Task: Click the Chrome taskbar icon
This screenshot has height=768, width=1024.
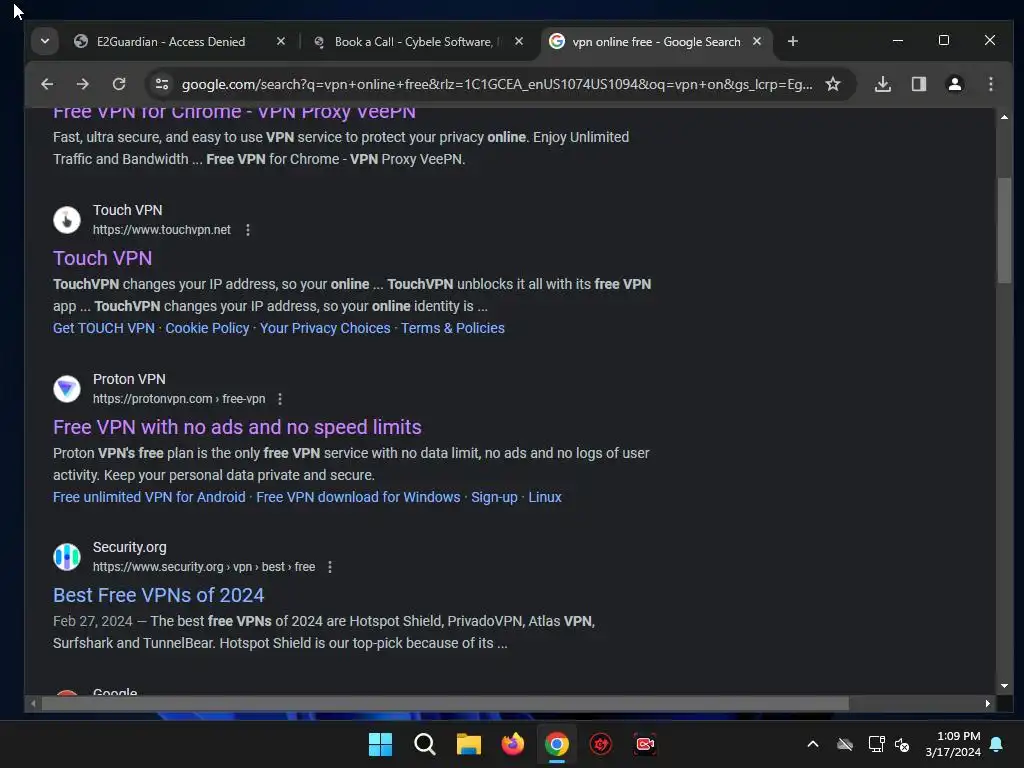Action: coord(556,744)
